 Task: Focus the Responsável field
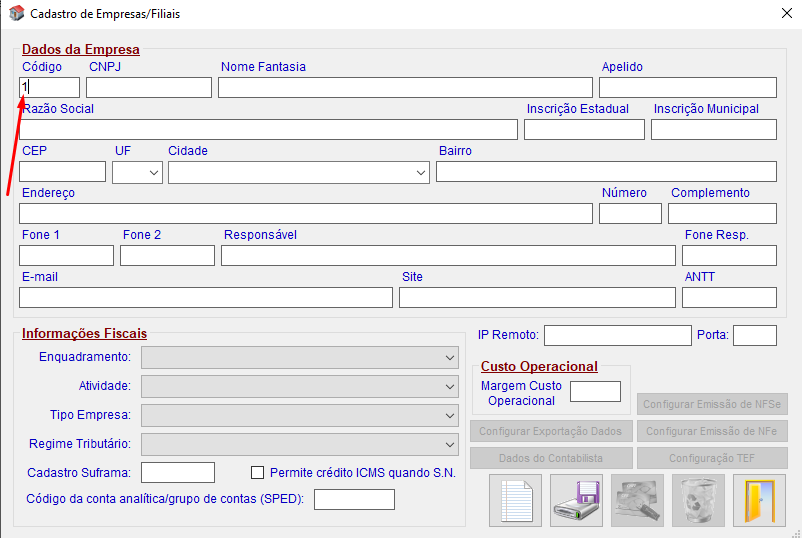[x=448, y=256]
